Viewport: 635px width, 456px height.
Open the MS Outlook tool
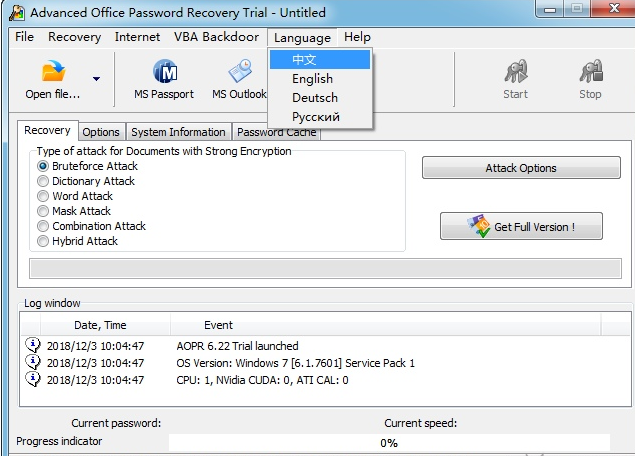(x=239, y=79)
